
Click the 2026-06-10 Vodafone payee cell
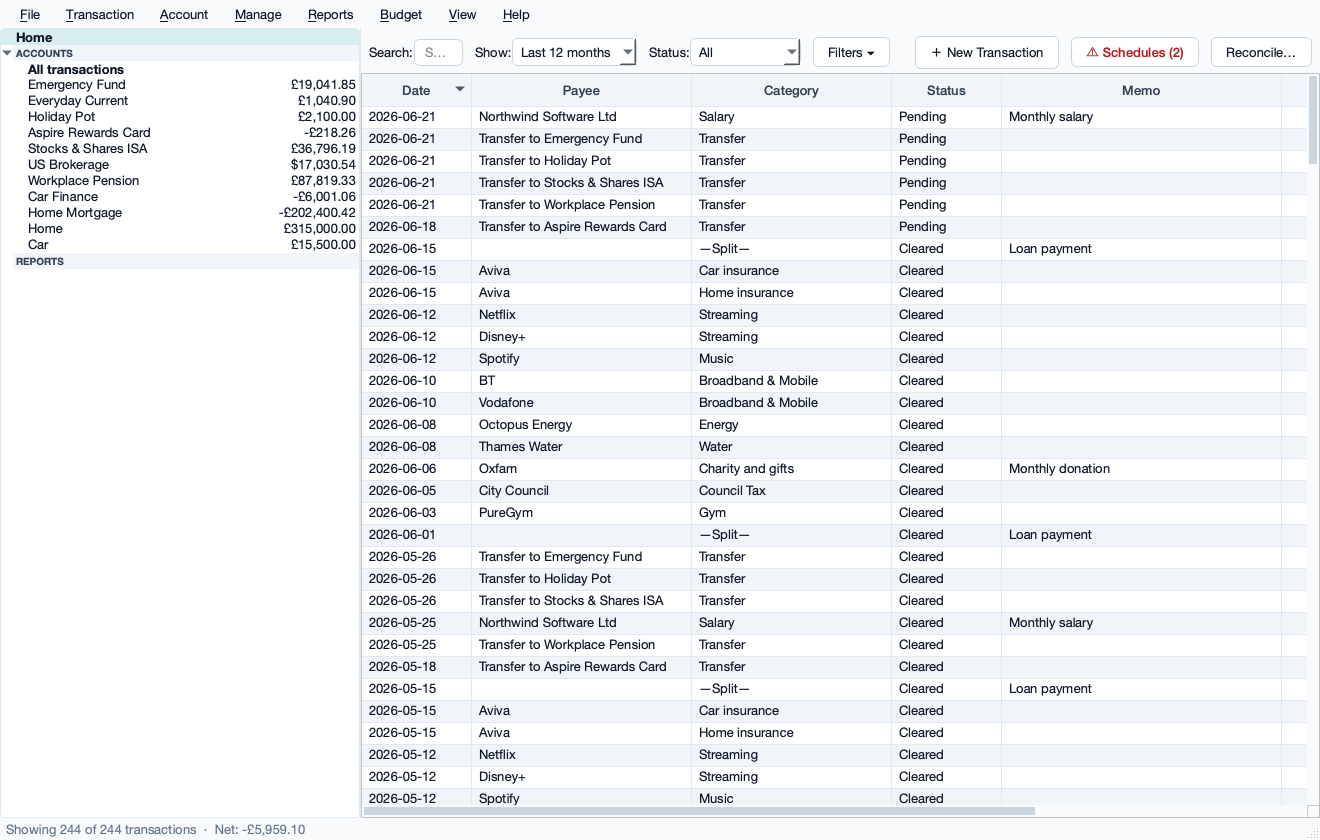tap(581, 403)
